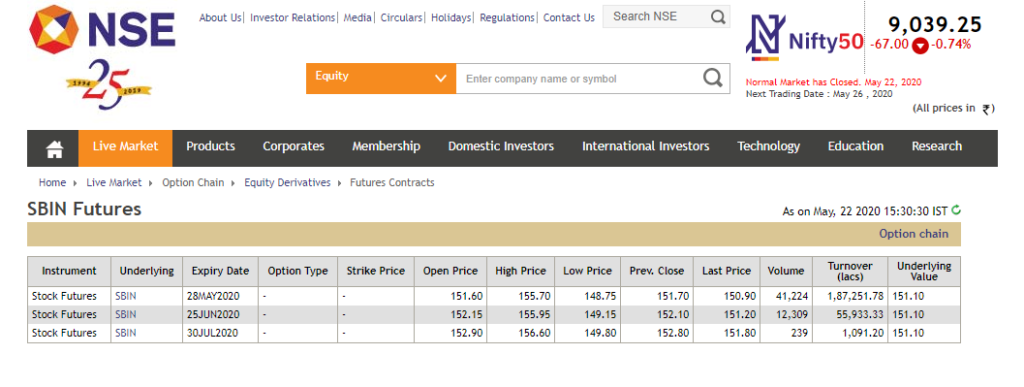Open the Contact Us link
Viewport: 1024px width, 387px height.
[x=569, y=18]
